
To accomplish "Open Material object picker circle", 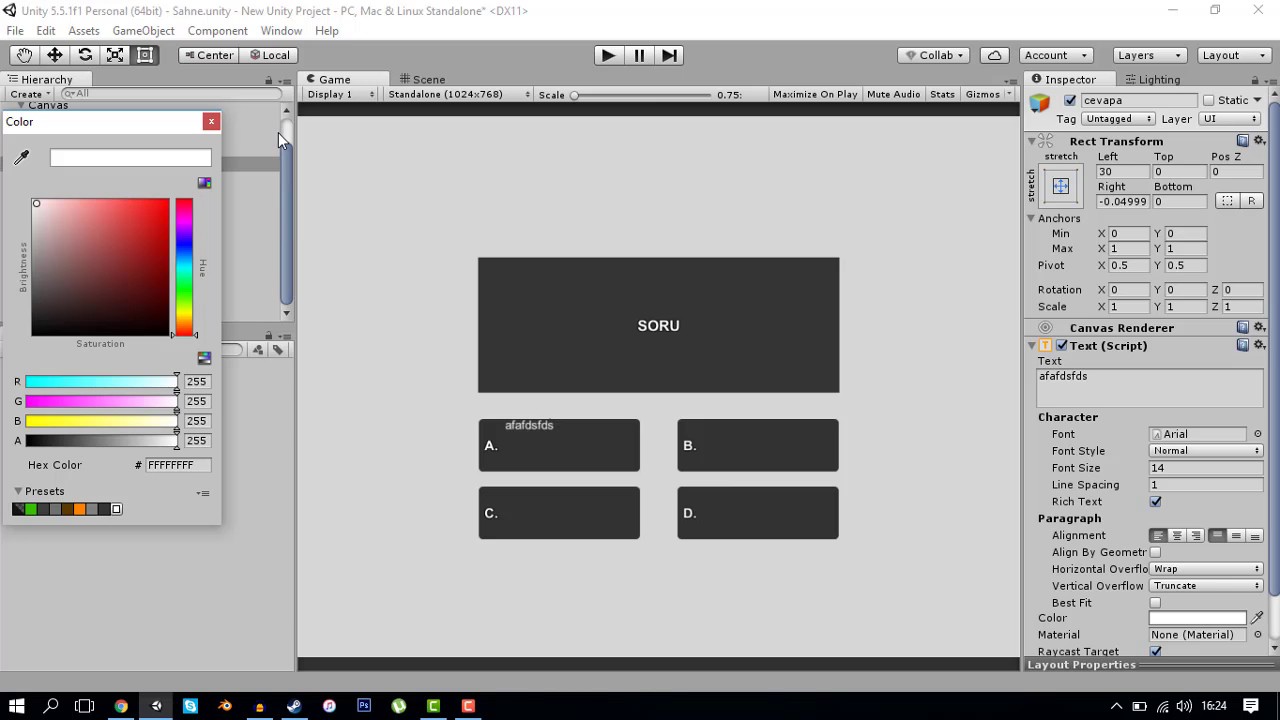I will coord(1258,635).
